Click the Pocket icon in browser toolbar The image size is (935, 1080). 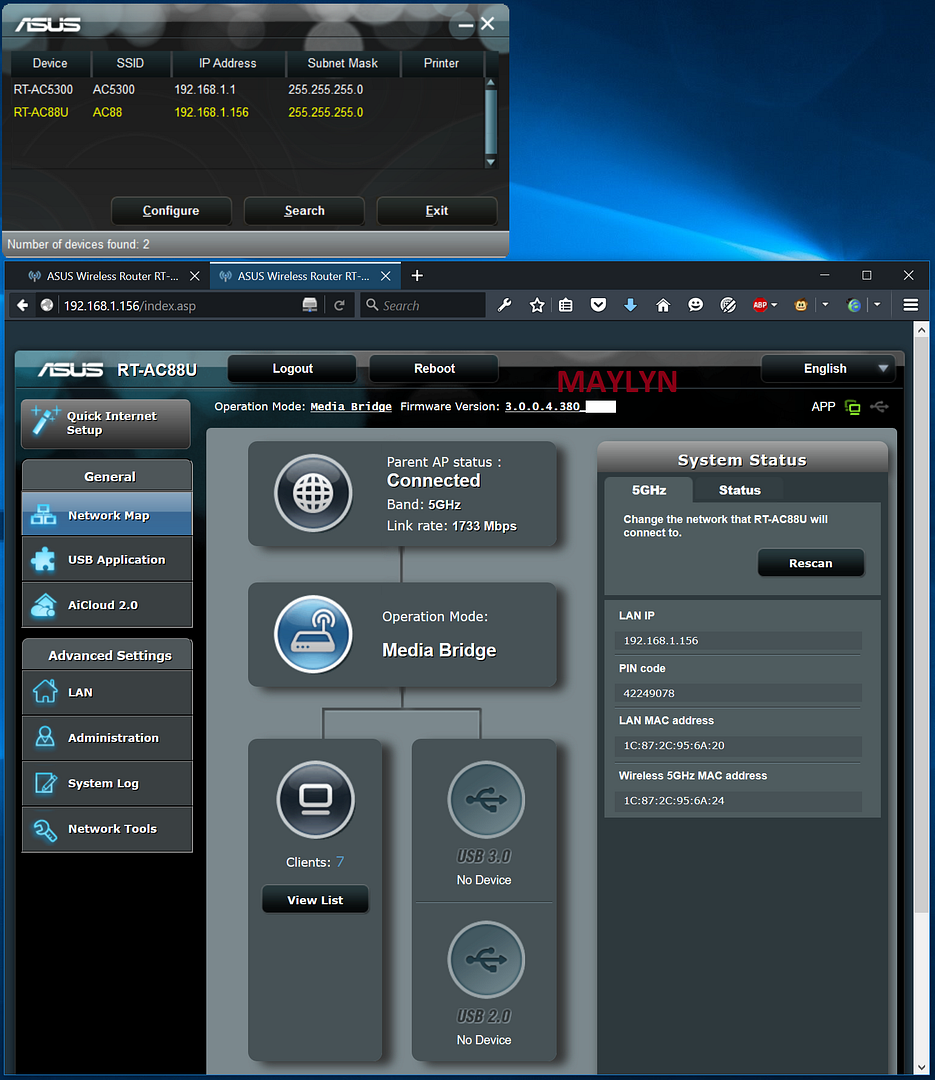(598, 305)
